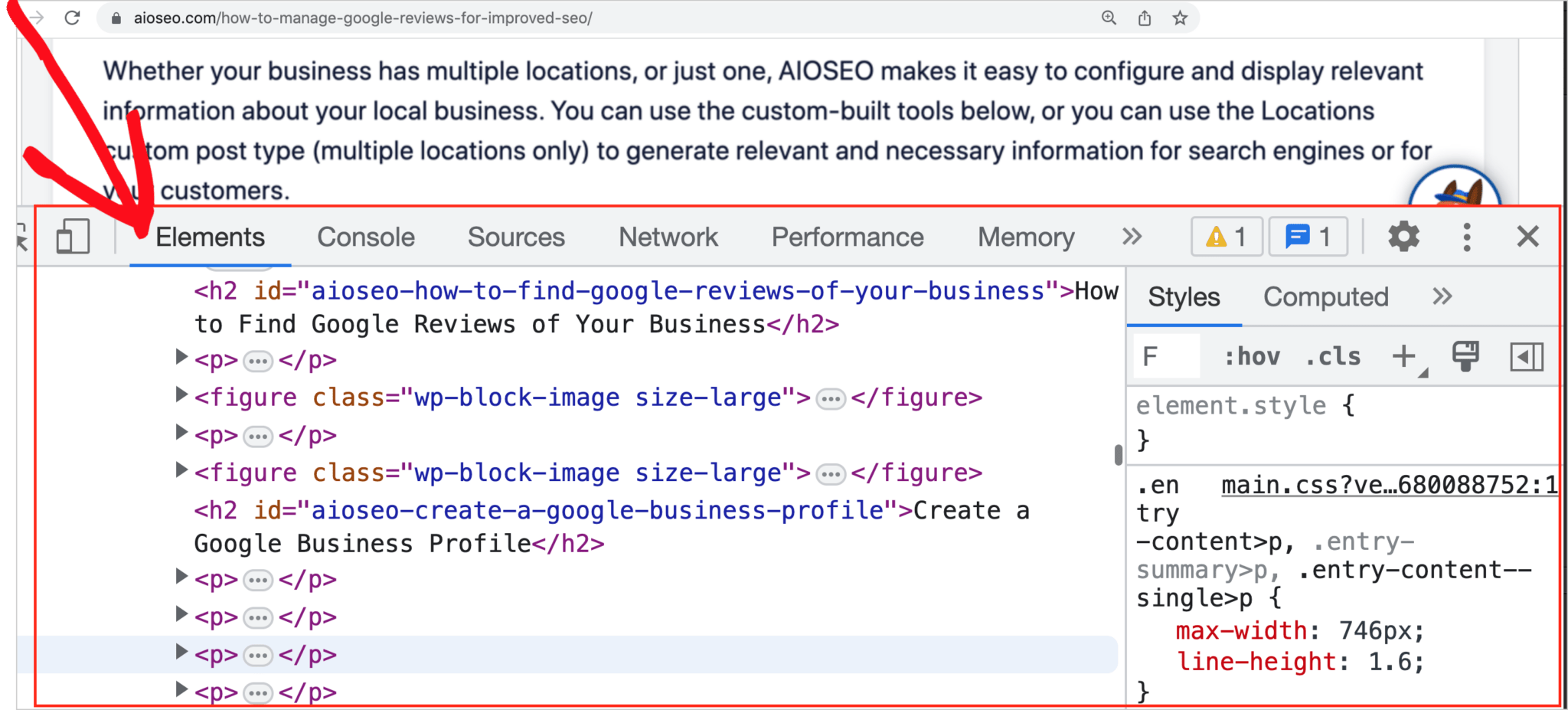Expand the figure just above the Create Business Profile h2
Image resolution: width=1568 pixels, height=710 pixels.
pyautogui.click(x=181, y=470)
